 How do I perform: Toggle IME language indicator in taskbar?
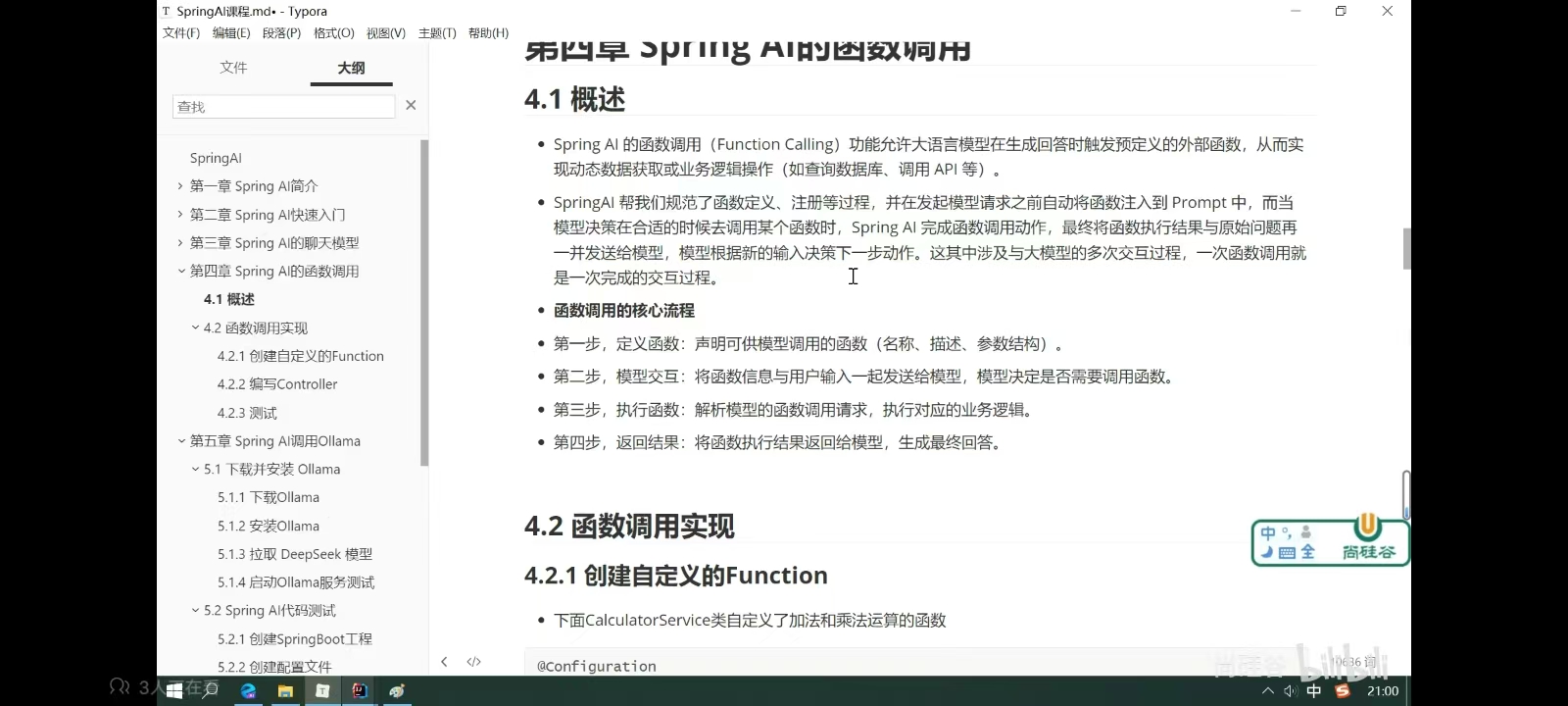tap(1314, 690)
